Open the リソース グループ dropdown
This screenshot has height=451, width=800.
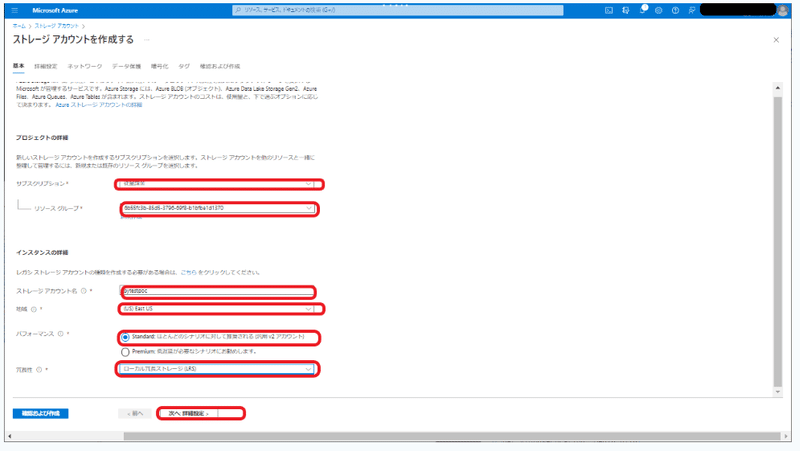point(218,208)
